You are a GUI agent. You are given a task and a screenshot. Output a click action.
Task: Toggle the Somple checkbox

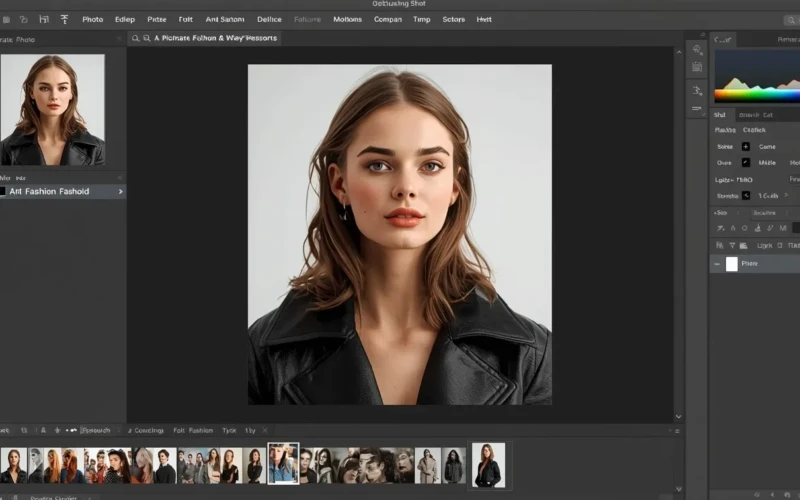tap(745, 196)
